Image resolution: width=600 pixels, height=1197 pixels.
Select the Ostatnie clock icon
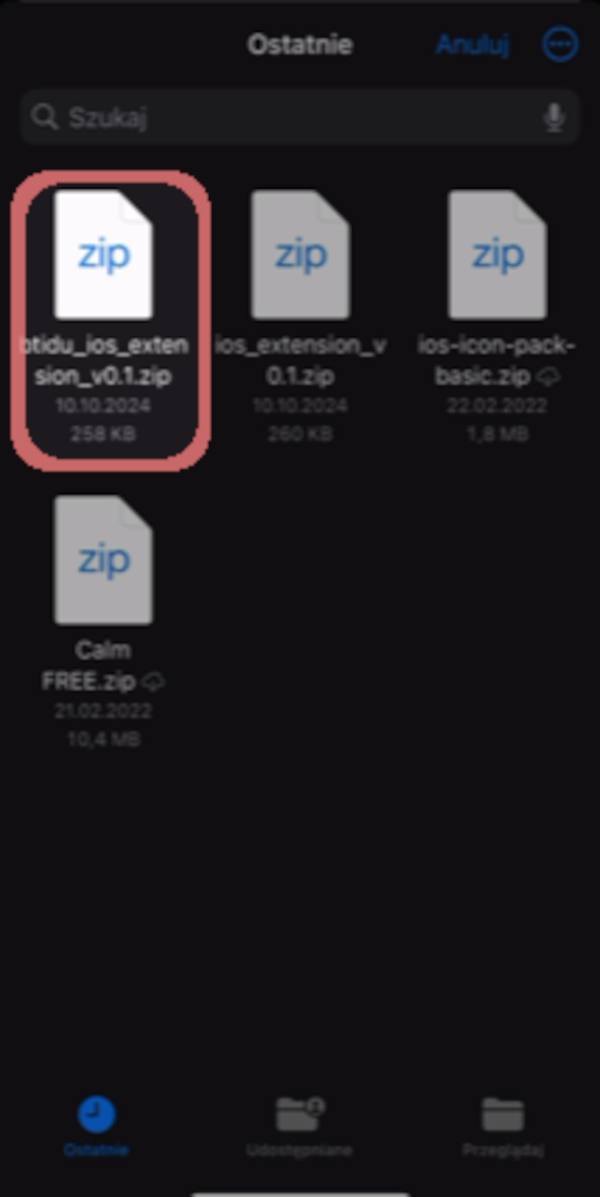tap(96, 1115)
